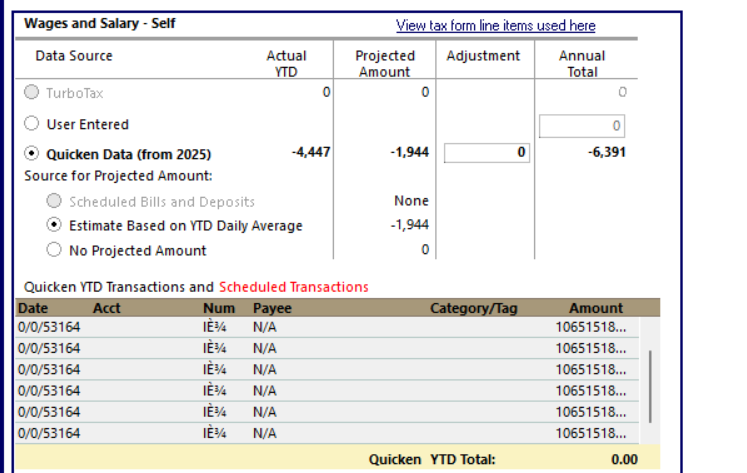Click the Scheduled Transactions red label

pos(293,287)
